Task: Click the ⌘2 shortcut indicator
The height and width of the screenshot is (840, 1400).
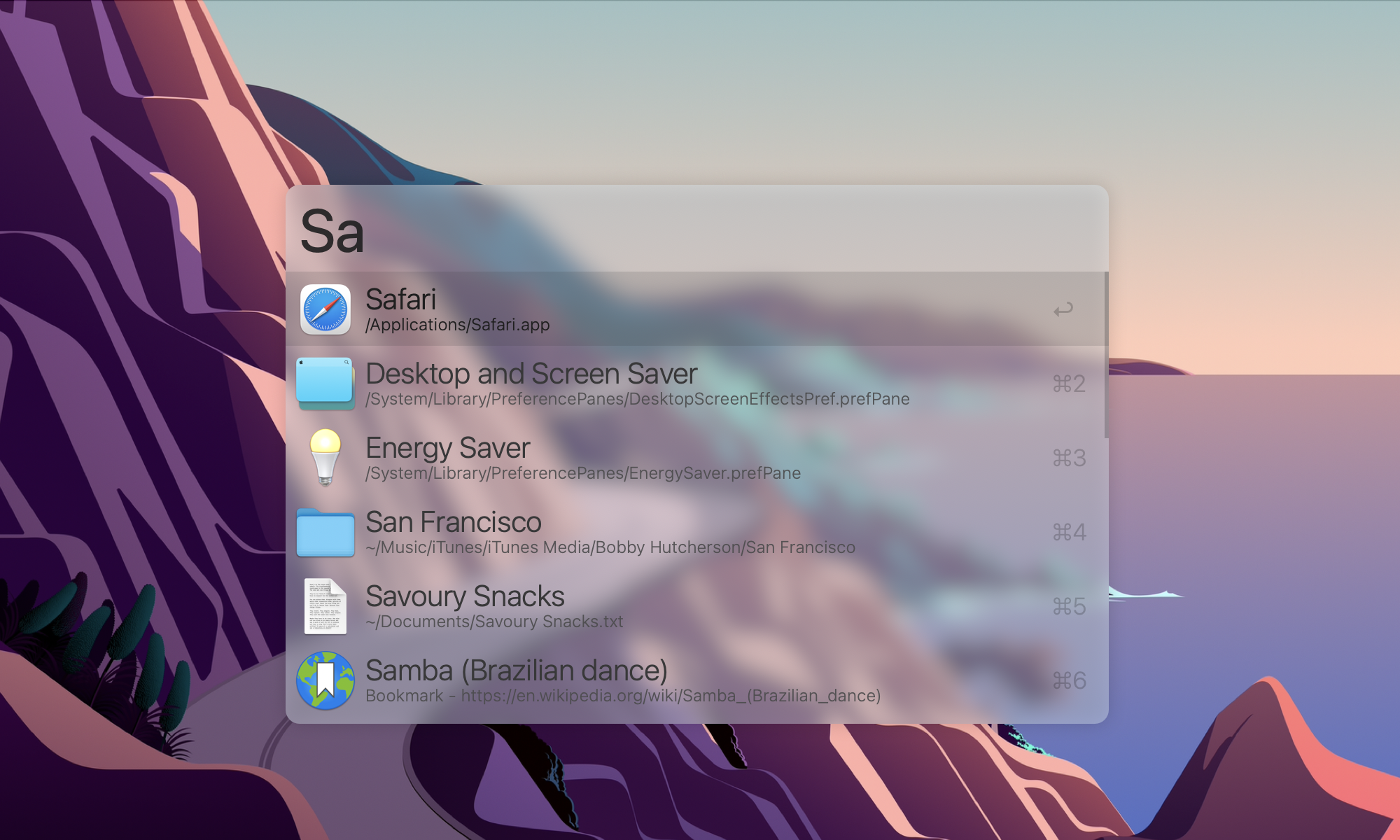Action: [1069, 384]
